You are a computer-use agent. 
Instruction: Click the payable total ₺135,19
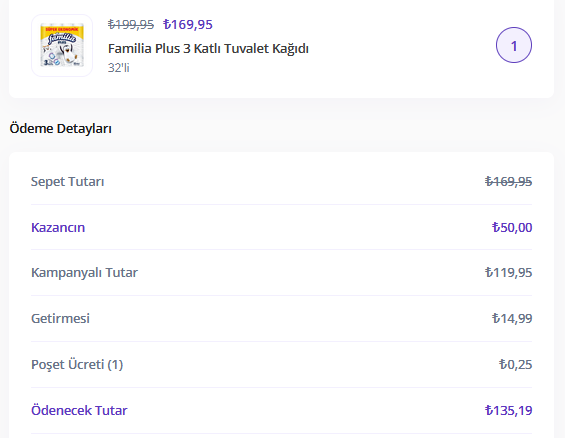(508, 411)
